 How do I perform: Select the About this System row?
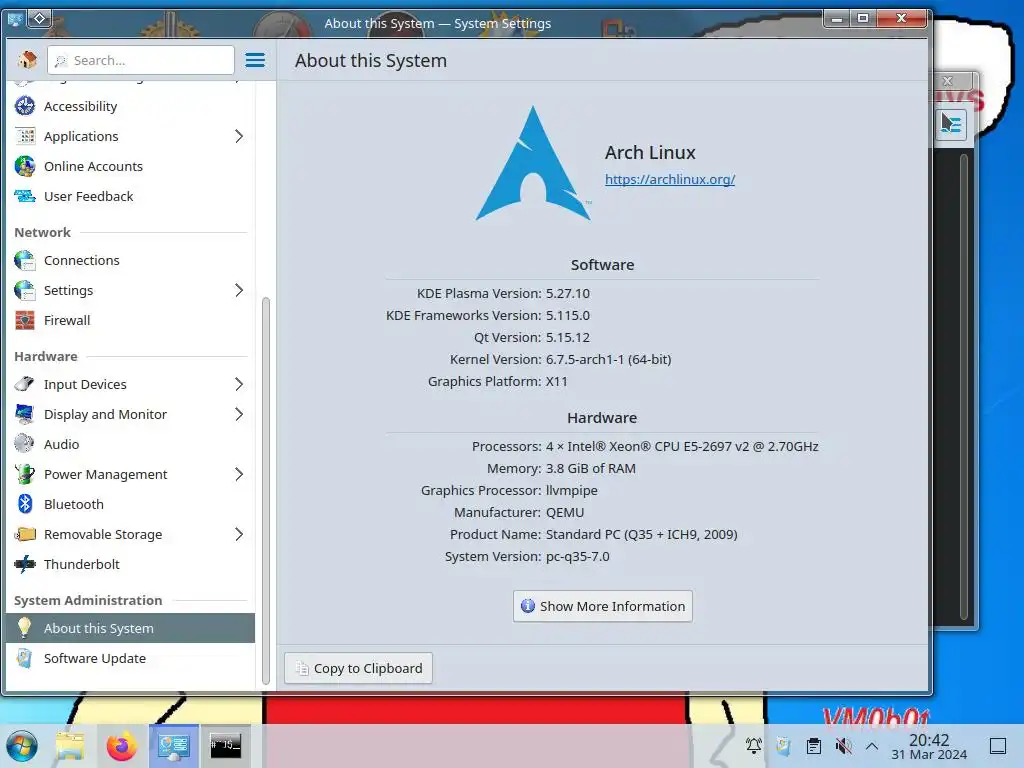coord(130,628)
